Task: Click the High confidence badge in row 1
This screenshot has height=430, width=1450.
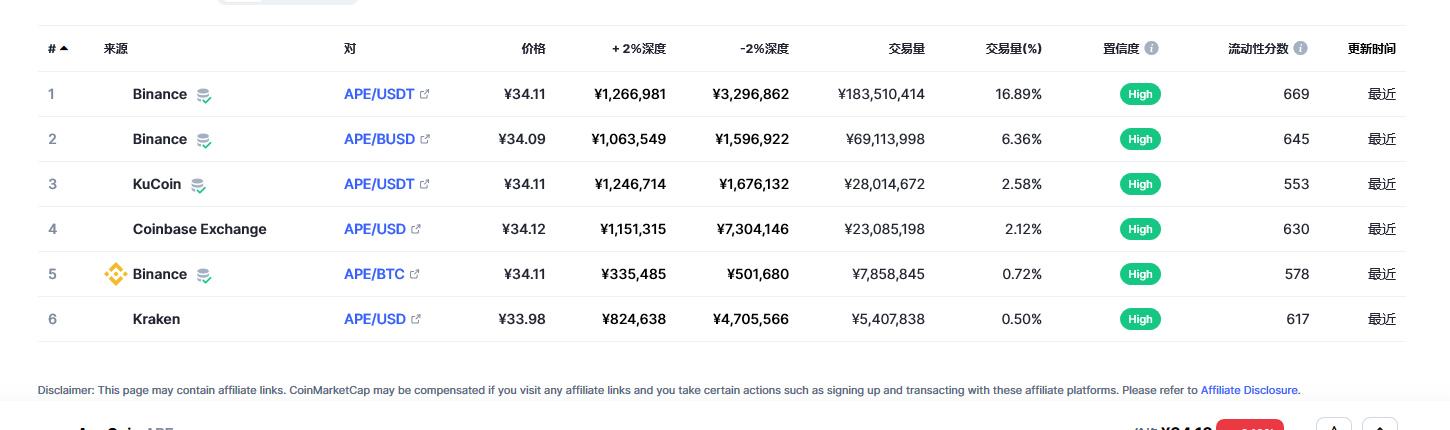Action: click(1140, 94)
